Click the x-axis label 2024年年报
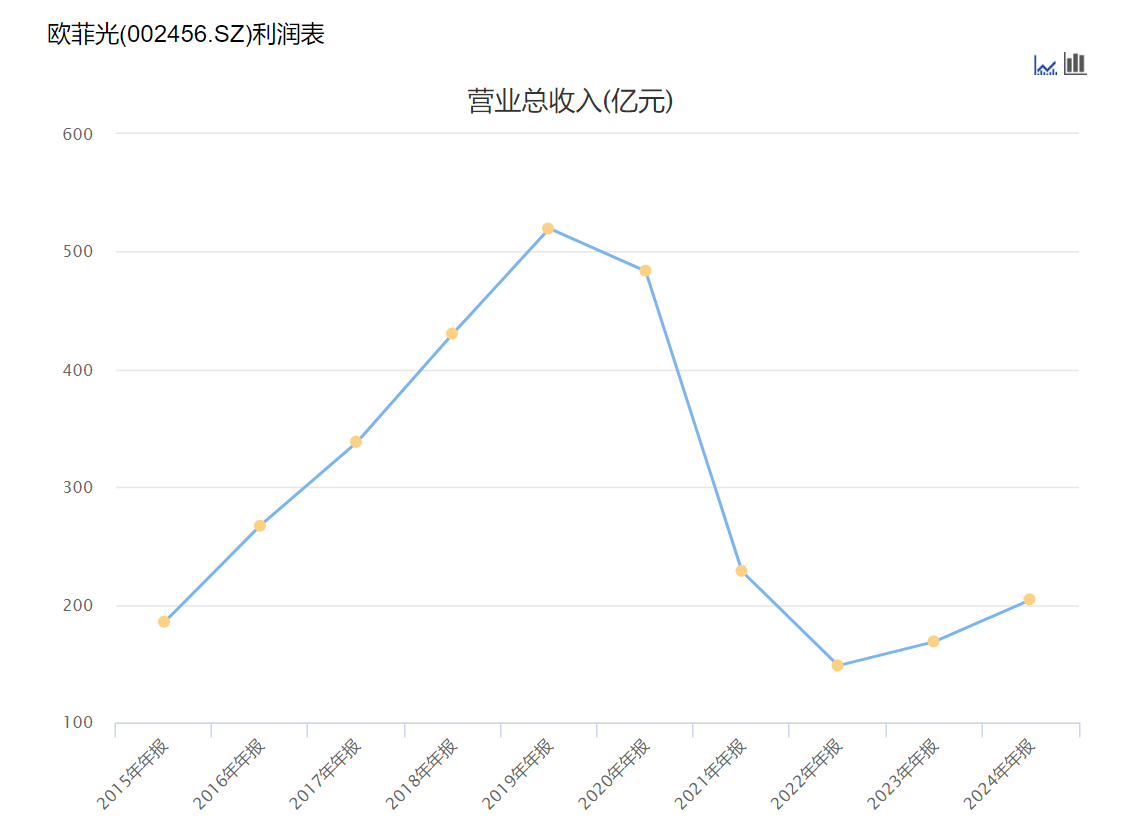This screenshot has height=837, width=1138. point(999,774)
